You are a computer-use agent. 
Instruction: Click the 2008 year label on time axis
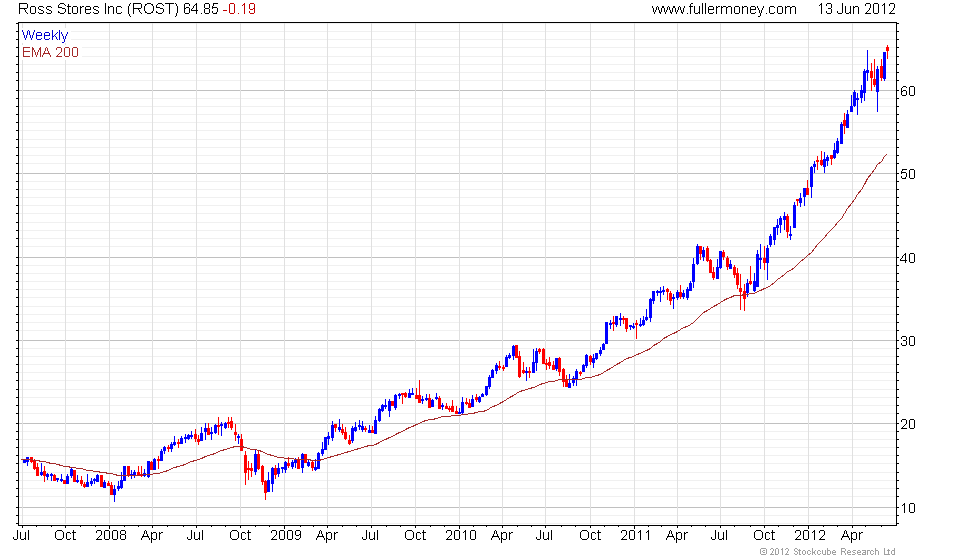click(111, 536)
